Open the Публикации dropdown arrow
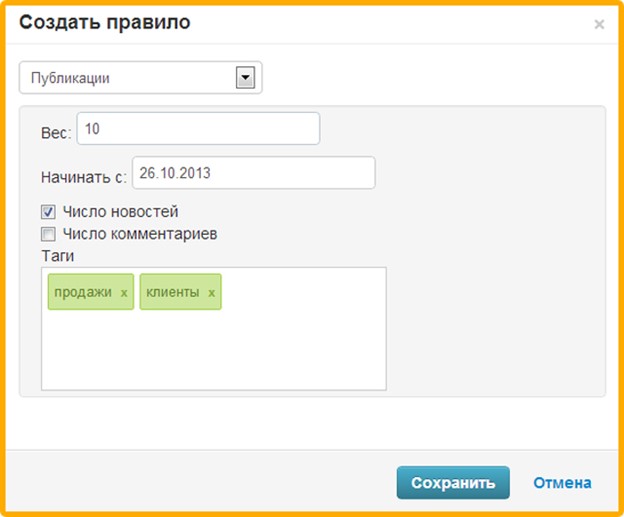 (x=245, y=77)
